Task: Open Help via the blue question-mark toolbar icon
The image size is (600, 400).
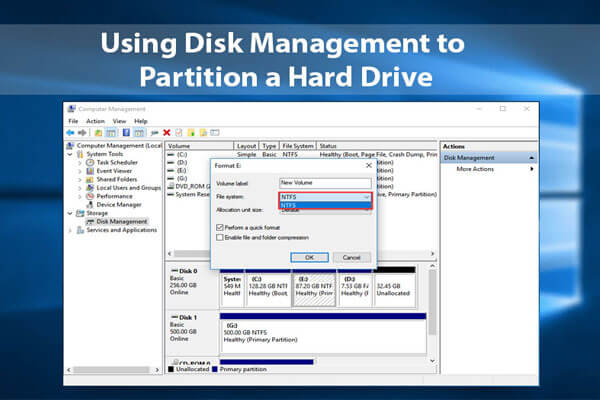Action: pyautogui.click(x=126, y=133)
